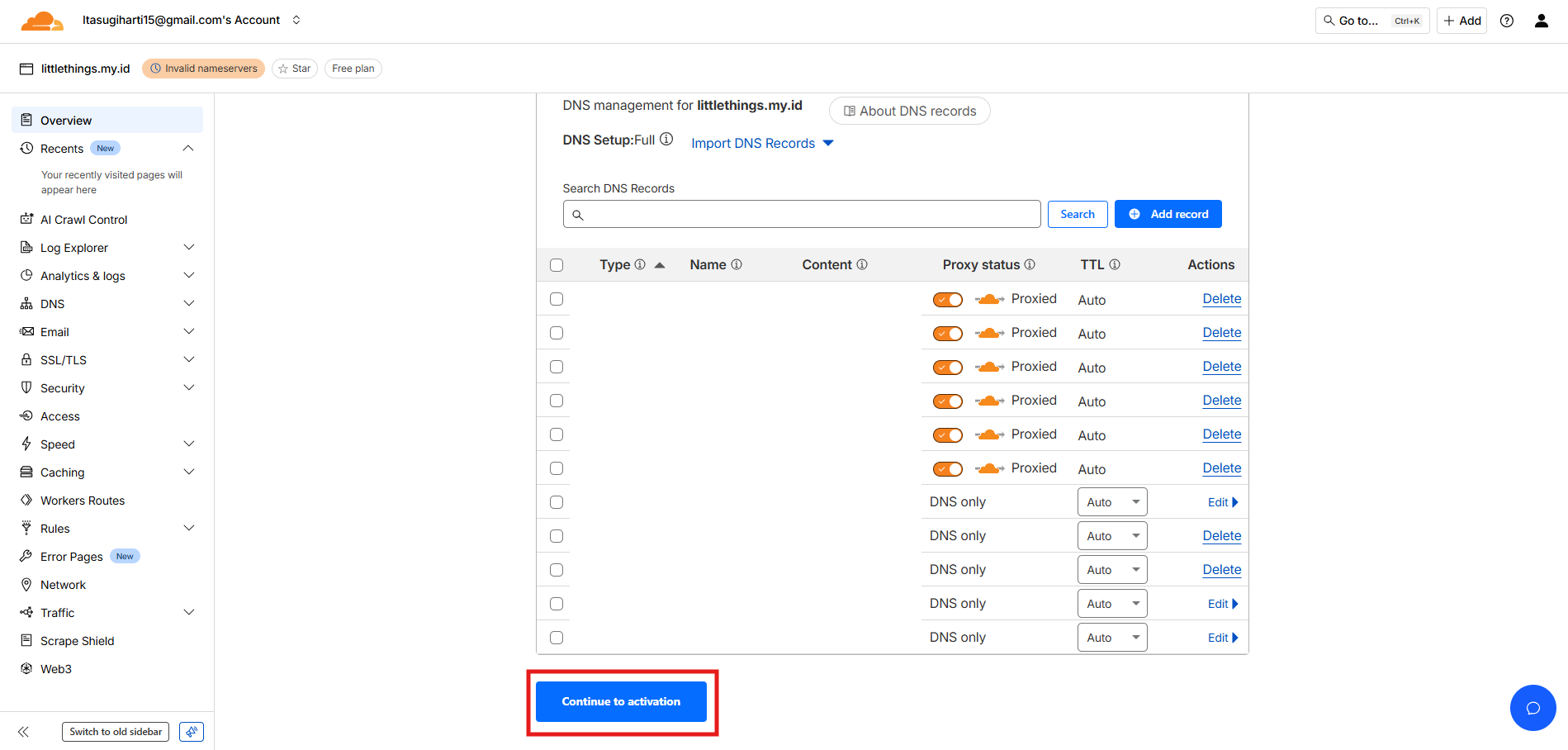Click the Email envelope icon
The width and height of the screenshot is (1568, 750).
(x=26, y=331)
